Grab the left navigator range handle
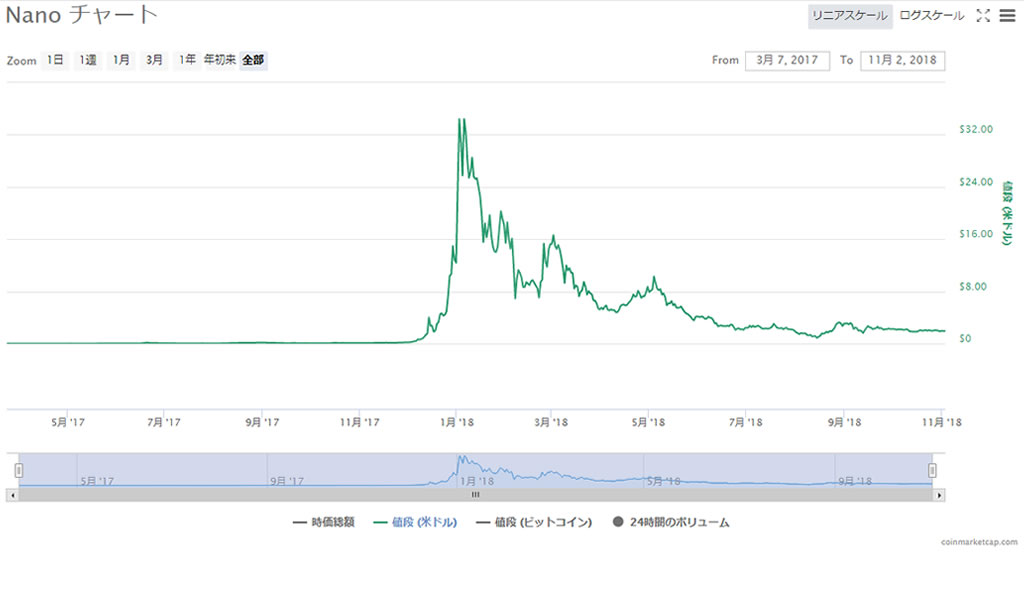Screen dimensions: 1024x600 18,470
